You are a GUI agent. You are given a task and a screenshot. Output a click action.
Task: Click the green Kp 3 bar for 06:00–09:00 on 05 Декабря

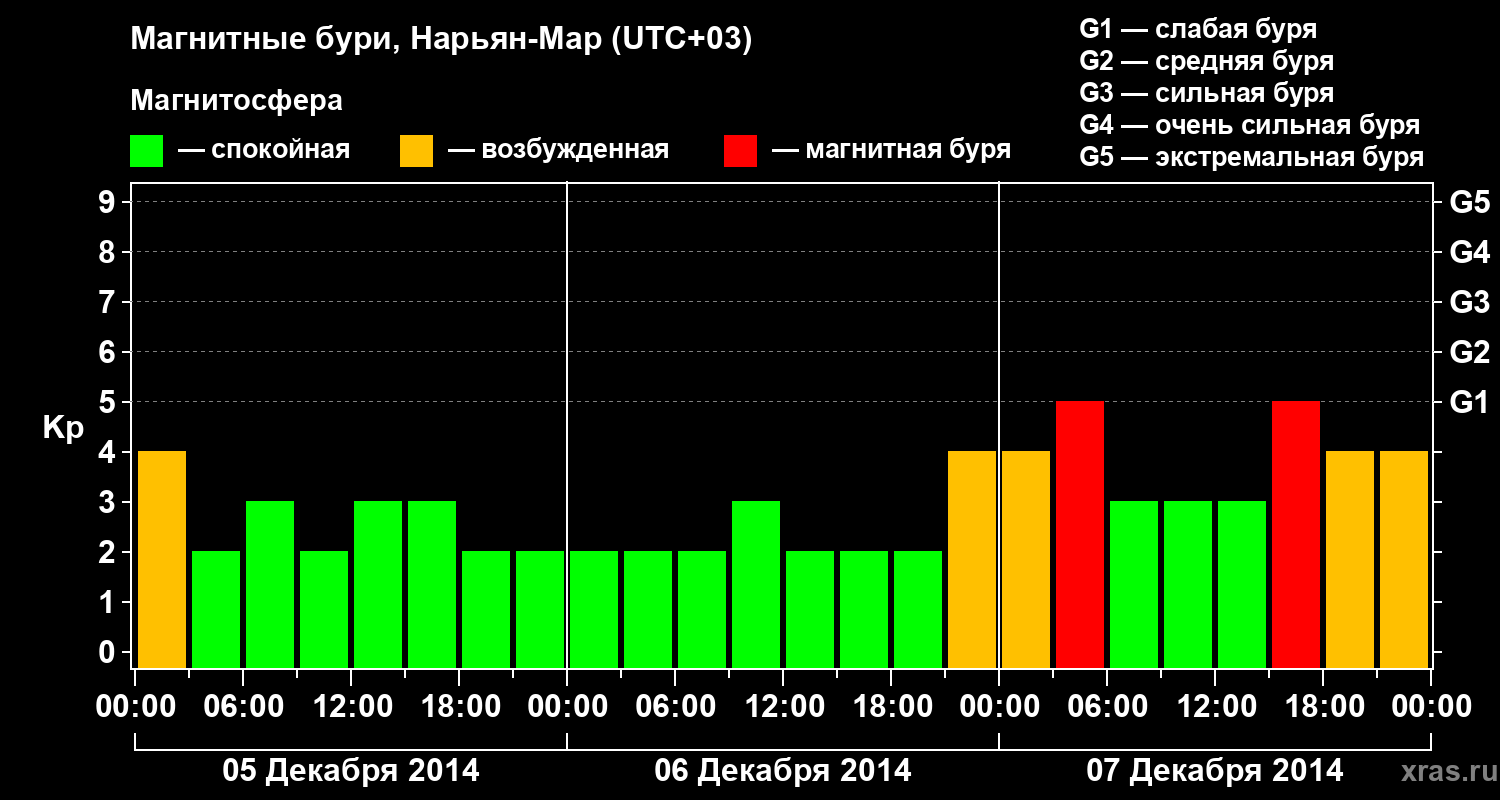270,584
